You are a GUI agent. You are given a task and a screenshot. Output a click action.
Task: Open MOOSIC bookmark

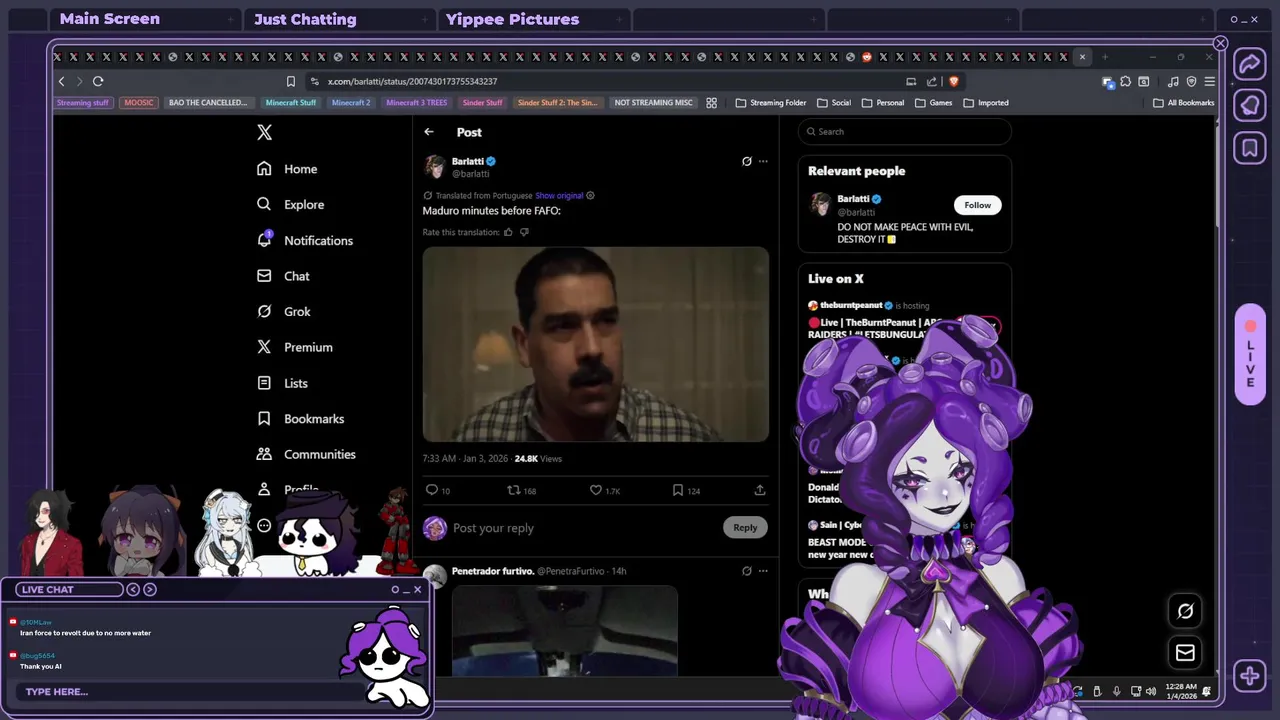coord(139,102)
